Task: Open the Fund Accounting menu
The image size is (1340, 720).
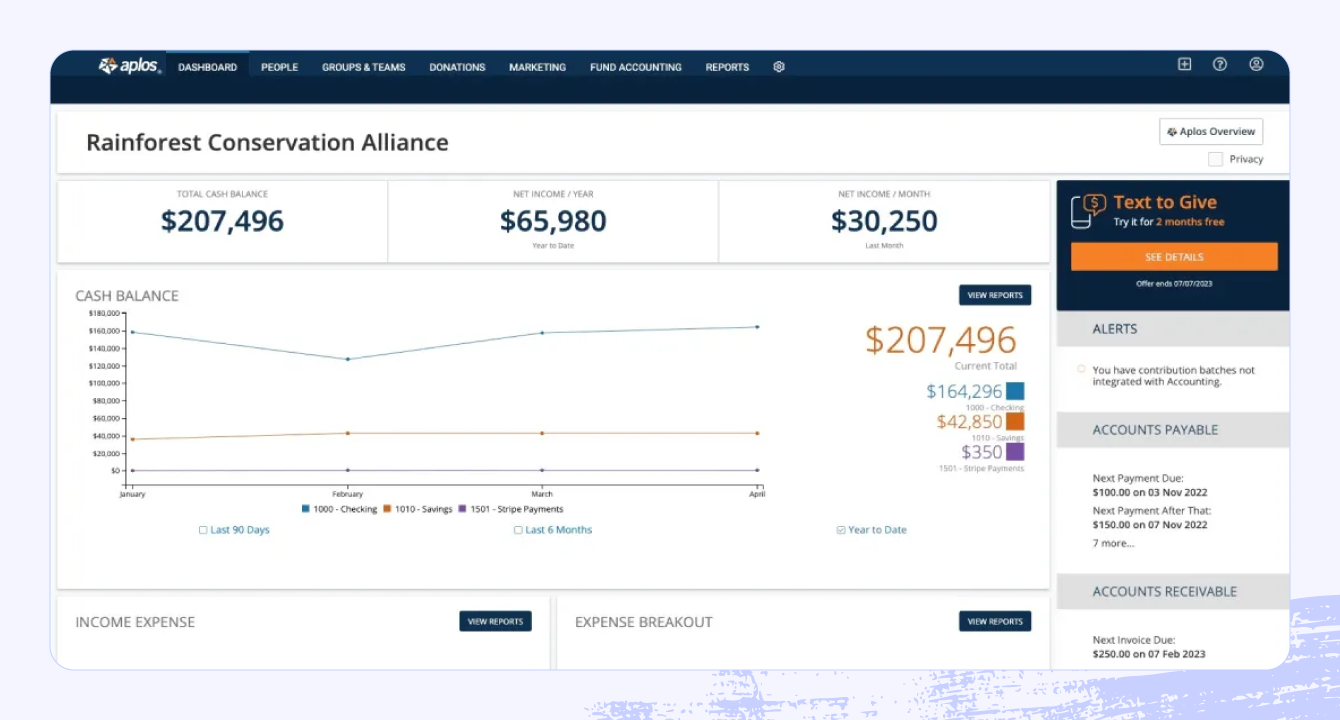Action: click(x=636, y=67)
